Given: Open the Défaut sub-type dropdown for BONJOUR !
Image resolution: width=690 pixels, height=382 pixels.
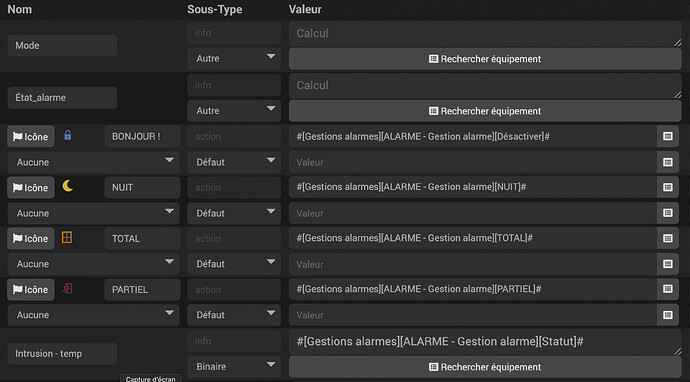Looking at the screenshot, I should click(x=234, y=162).
